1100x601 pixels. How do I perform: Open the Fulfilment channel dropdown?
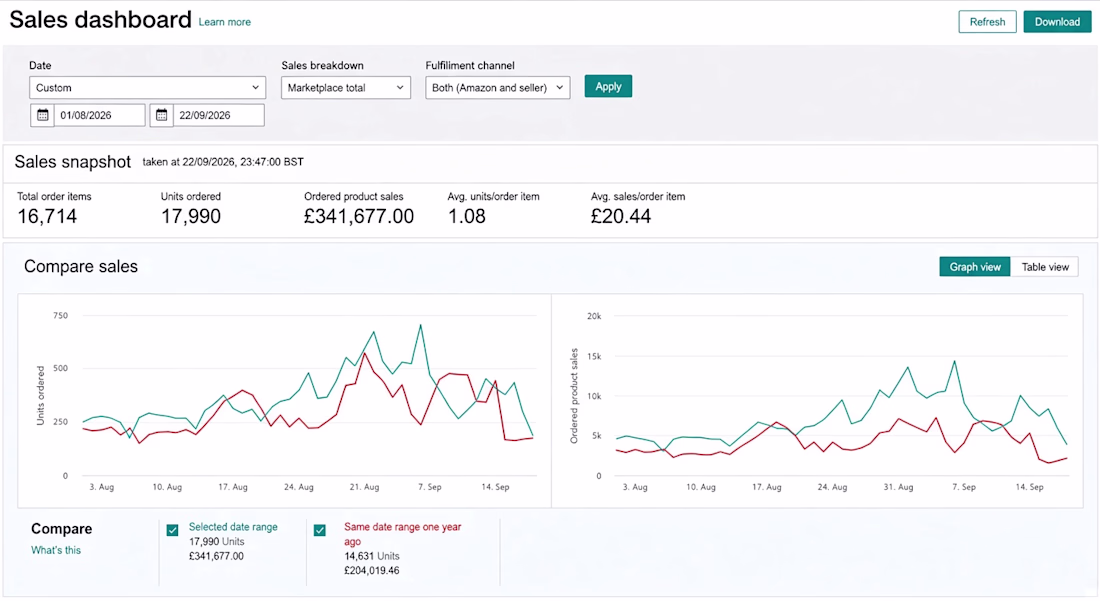[497, 88]
